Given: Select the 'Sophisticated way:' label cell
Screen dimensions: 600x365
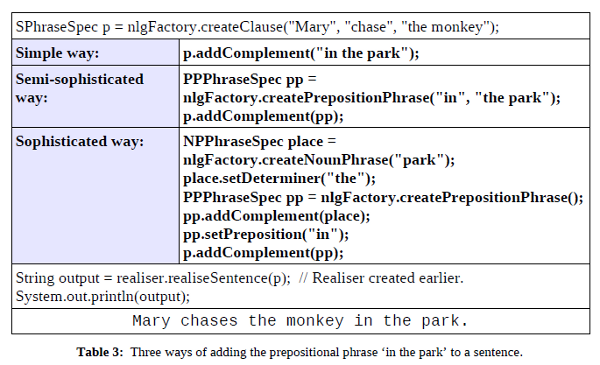Looking at the screenshot, I should click(95, 196).
